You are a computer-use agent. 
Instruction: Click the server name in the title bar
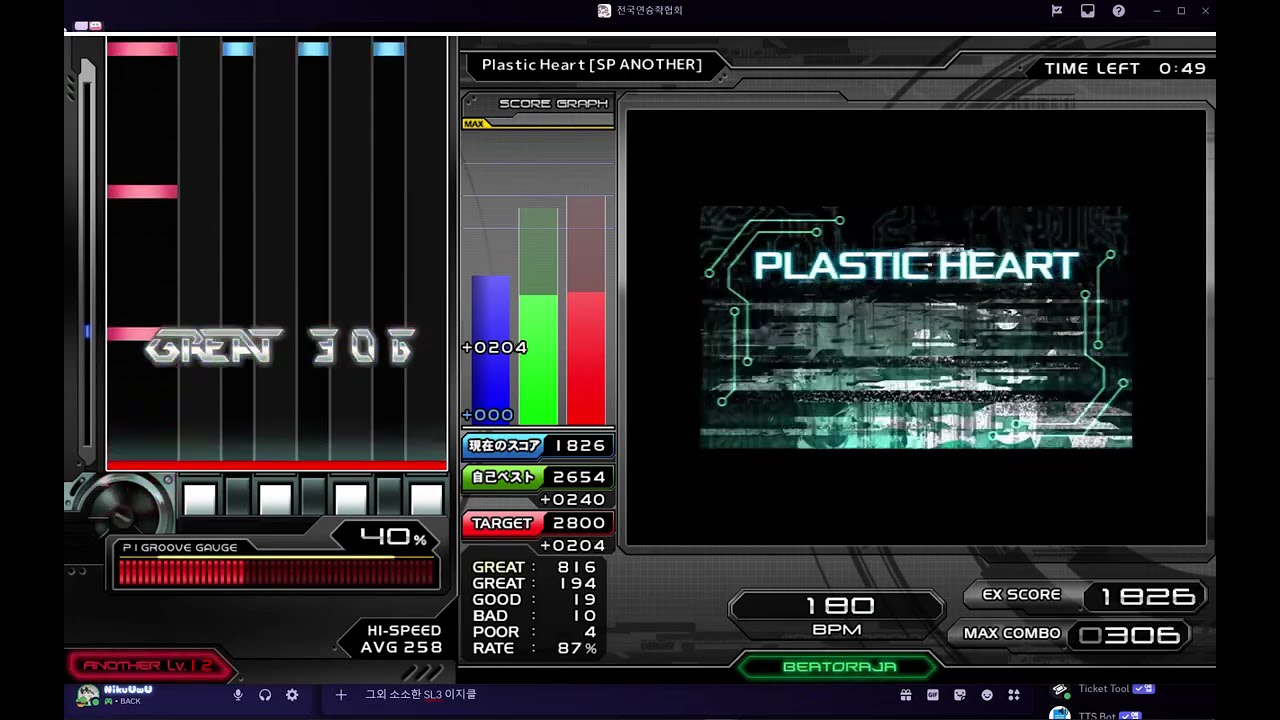[649, 11]
